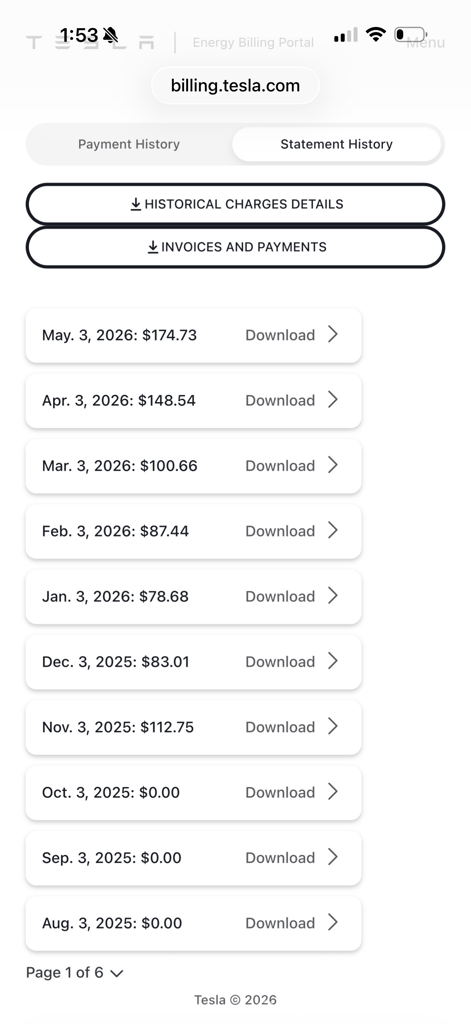Viewport: 471px width, 1024px height.
Task: Download the Nov. 3, 2025 statement
Action: pyautogui.click(x=280, y=727)
